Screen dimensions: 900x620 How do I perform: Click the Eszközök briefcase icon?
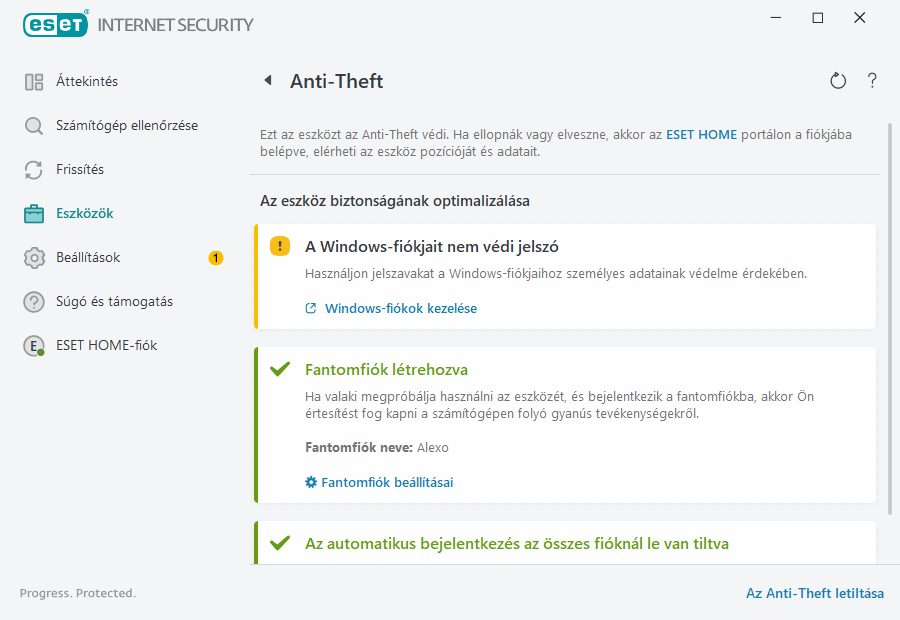pos(31,213)
